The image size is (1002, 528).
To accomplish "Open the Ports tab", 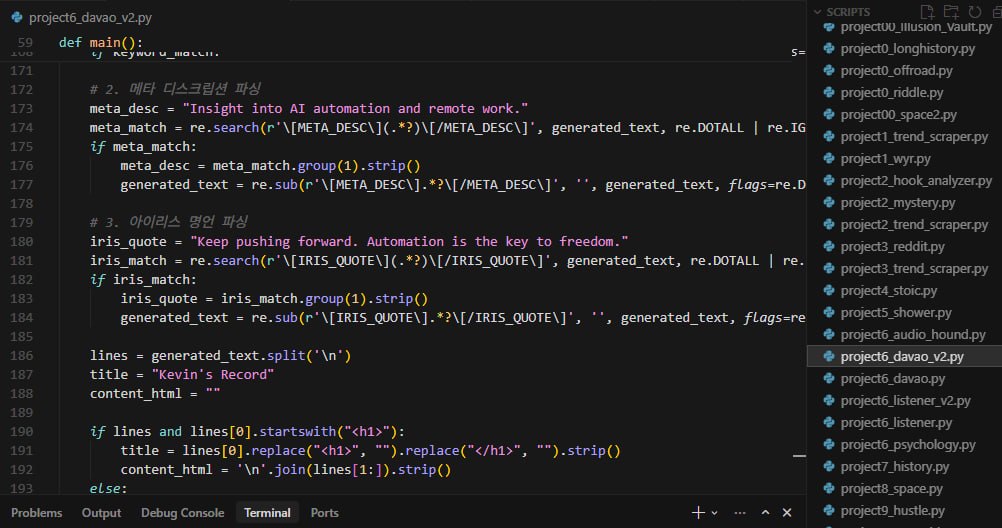I will [x=325, y=513].
